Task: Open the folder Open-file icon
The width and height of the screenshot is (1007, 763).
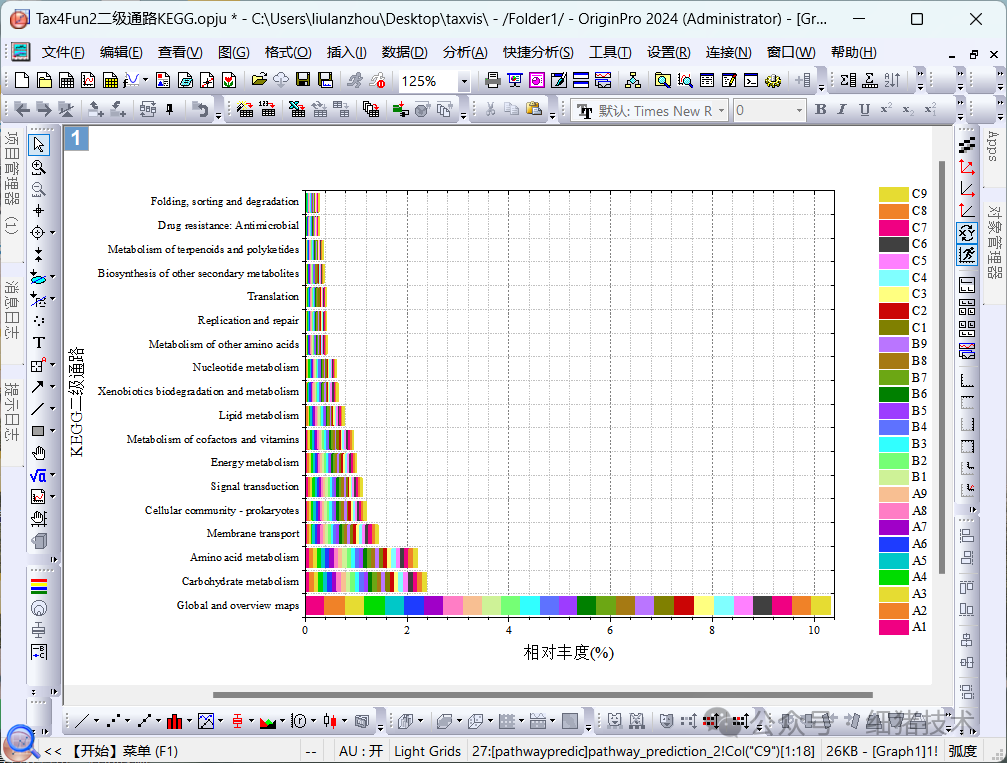Action: tap(259, 81)
